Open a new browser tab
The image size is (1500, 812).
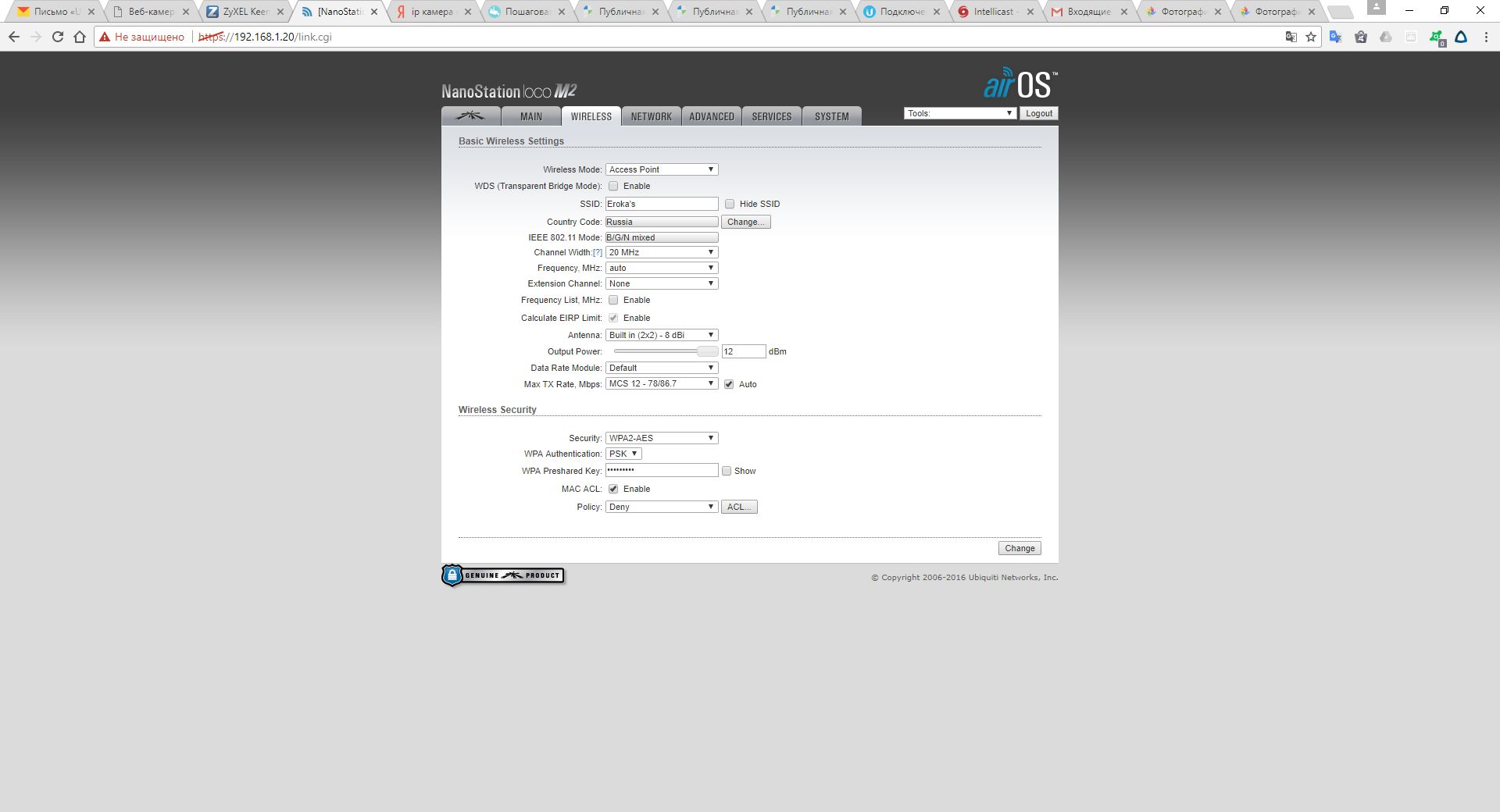[1340, 12]
